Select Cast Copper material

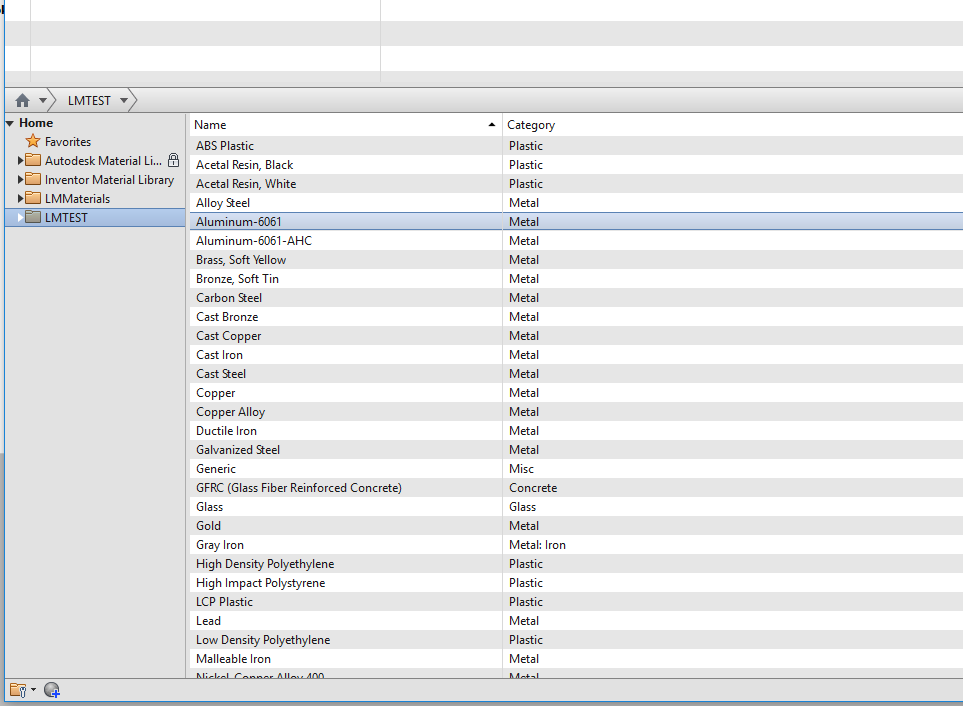coord(228,336)
